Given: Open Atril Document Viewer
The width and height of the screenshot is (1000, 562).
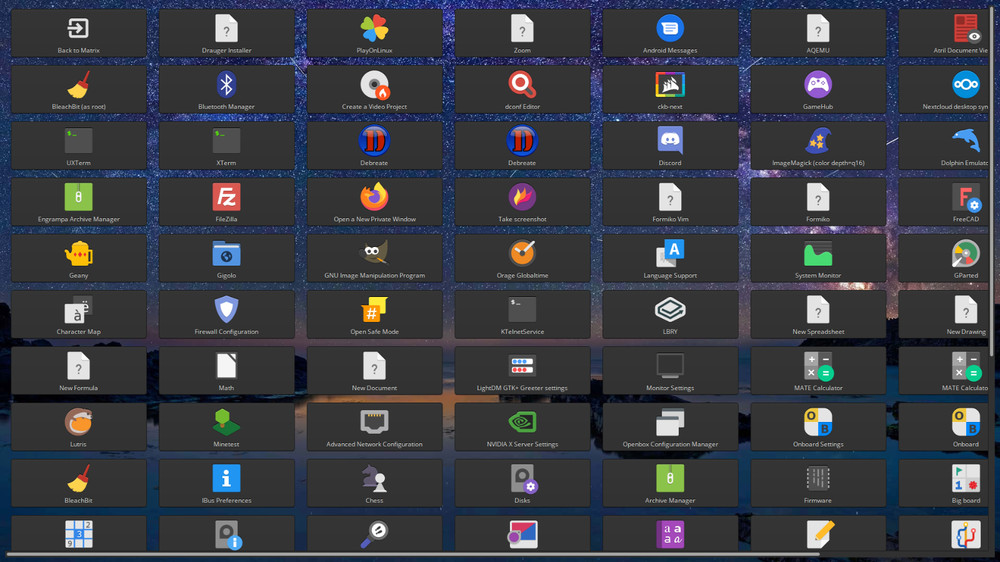Looking at the screenshot, I should pyautogui.click(x=944, y=33).
